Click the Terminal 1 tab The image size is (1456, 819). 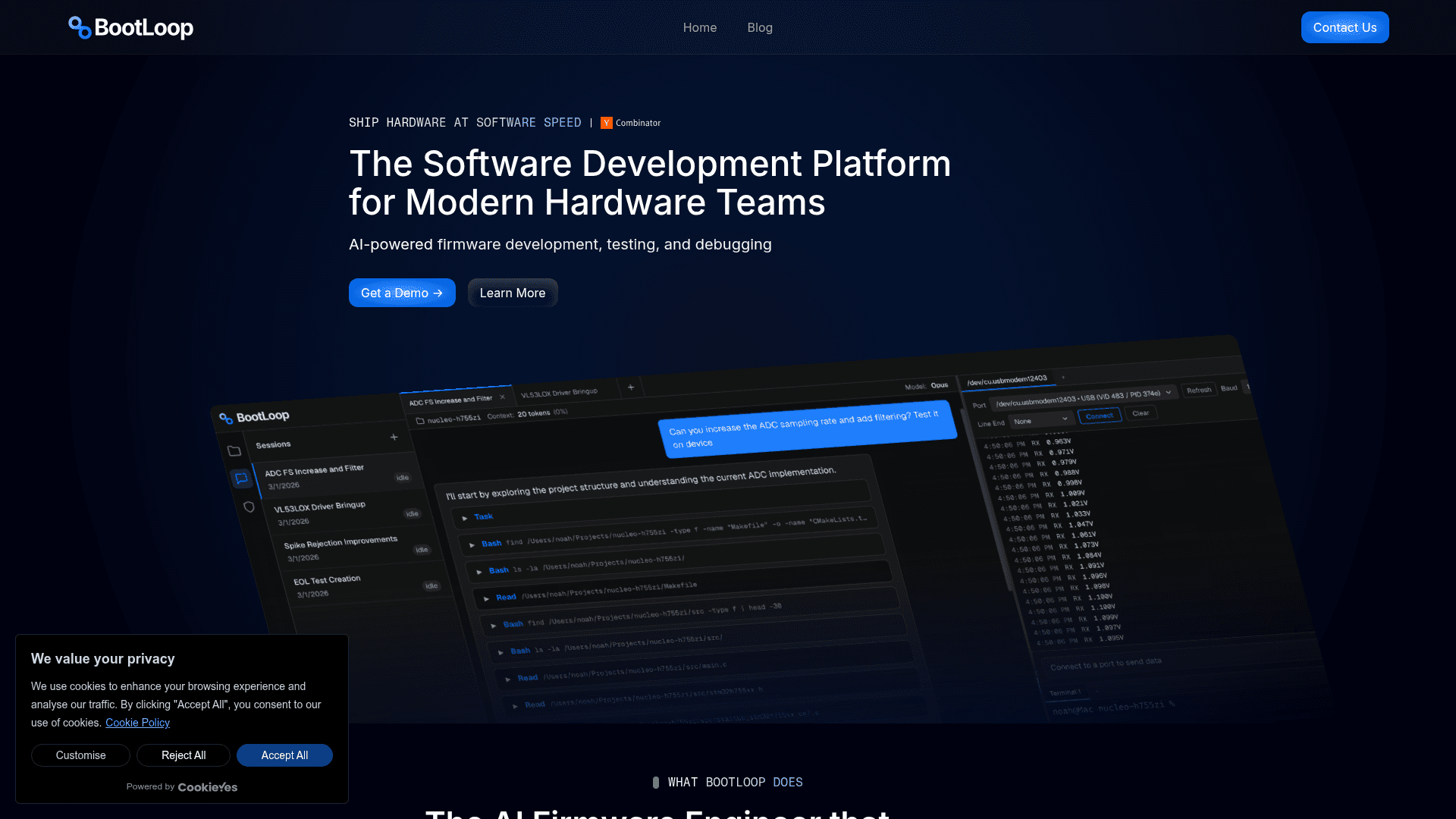(x=1065, y=692)
